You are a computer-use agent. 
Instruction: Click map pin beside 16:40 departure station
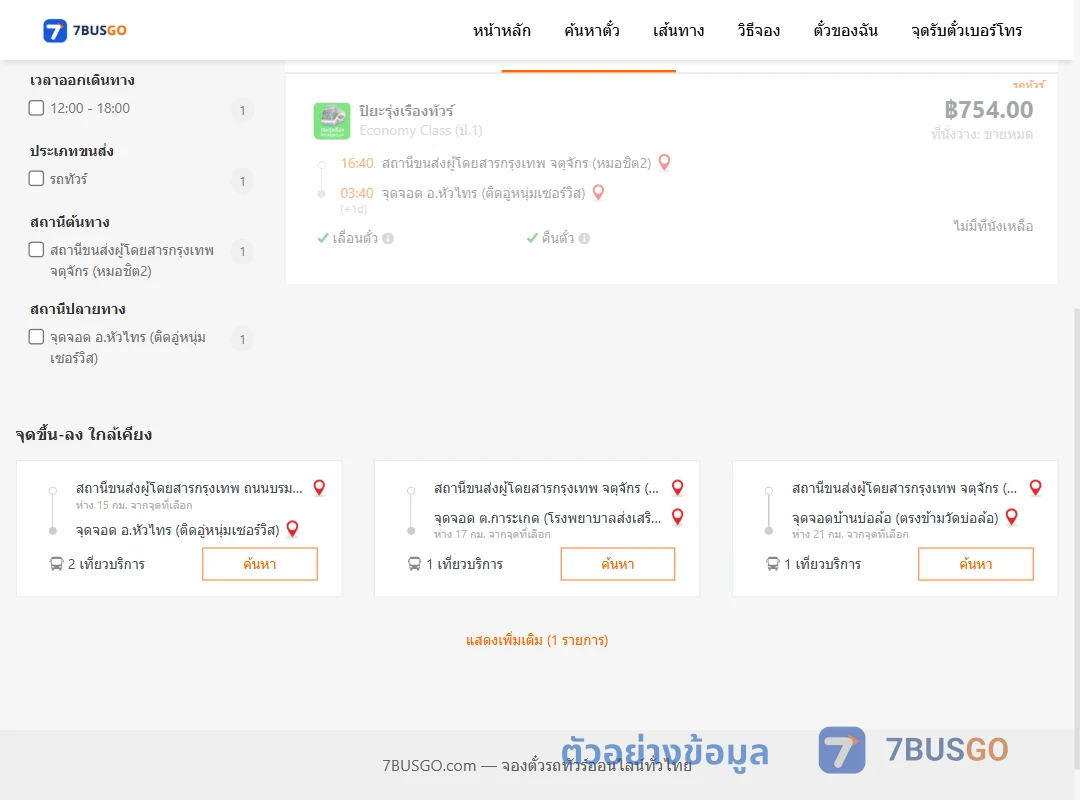pyautogui.click(x=665, y=163)
